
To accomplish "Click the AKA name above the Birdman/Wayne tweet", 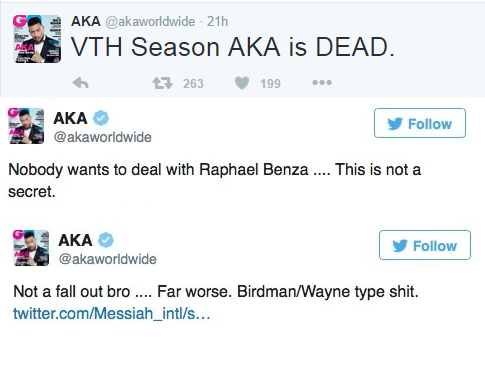I will tap(75, 240).
